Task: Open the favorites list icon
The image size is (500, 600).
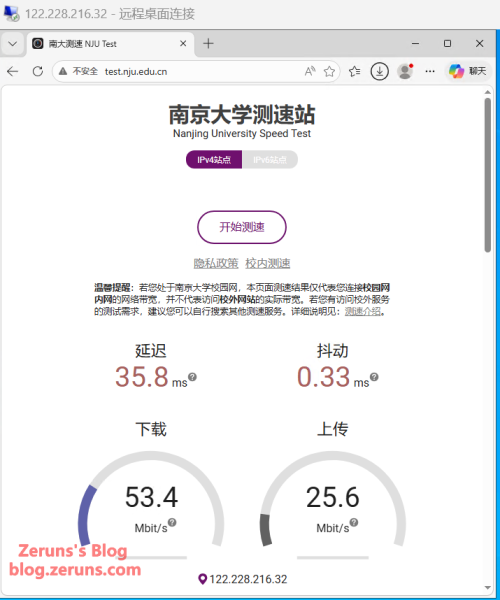Action: pyautogui.click(x=355, y=72)
